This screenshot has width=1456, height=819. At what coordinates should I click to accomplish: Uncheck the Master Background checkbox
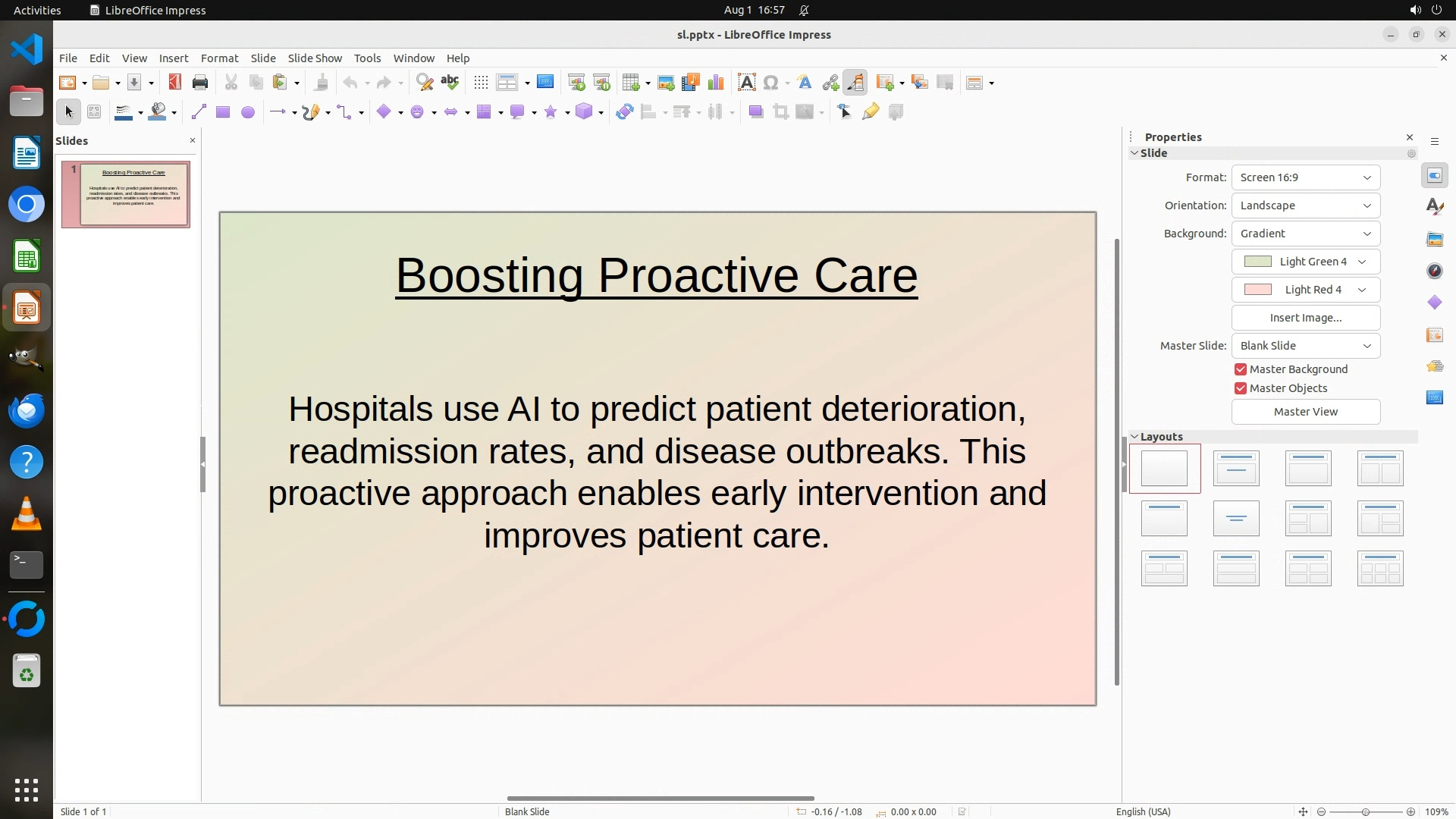pos(1241,369)
